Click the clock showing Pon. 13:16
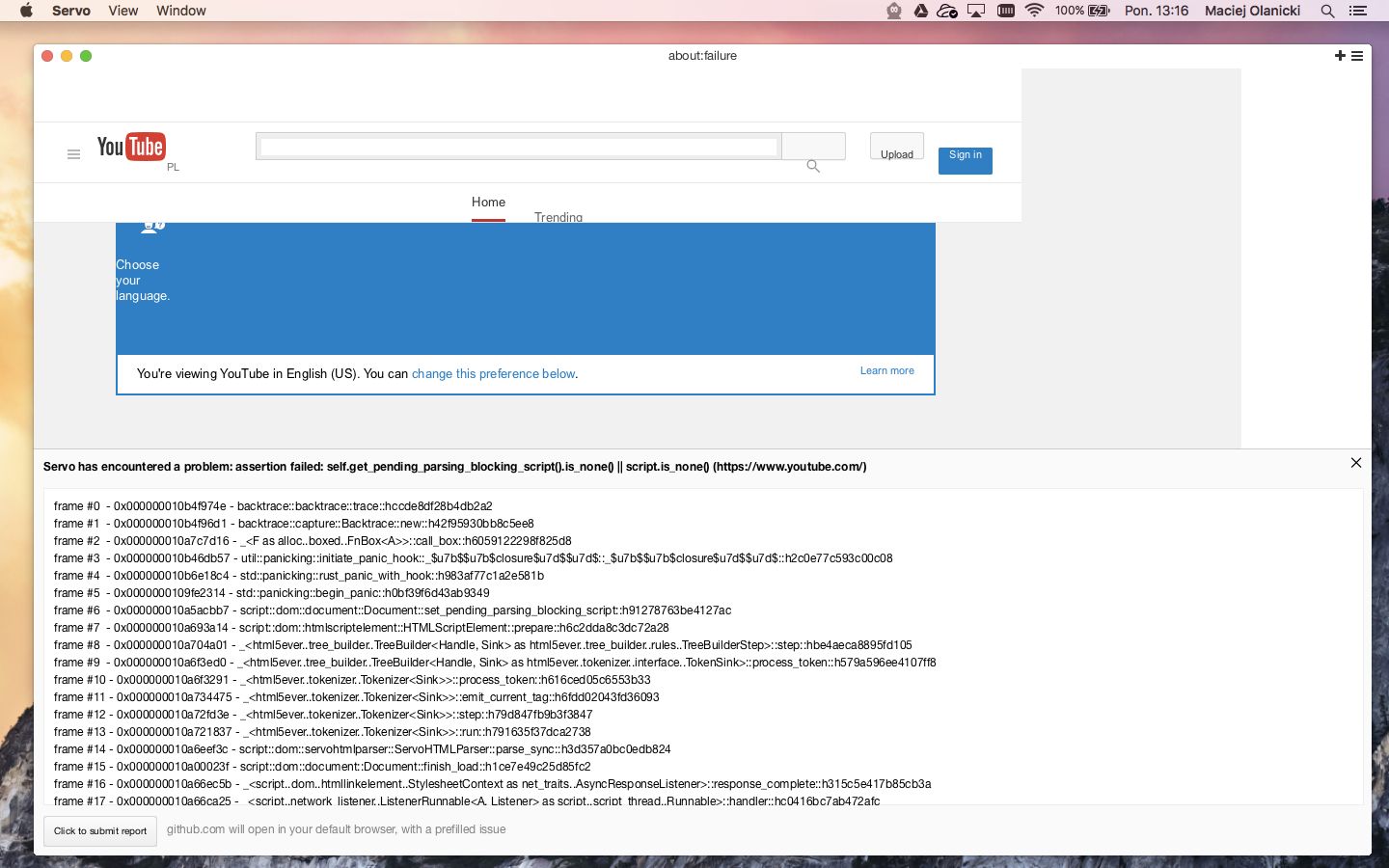The height and width of the screenshot is (868, 1389). point(1157,11)
